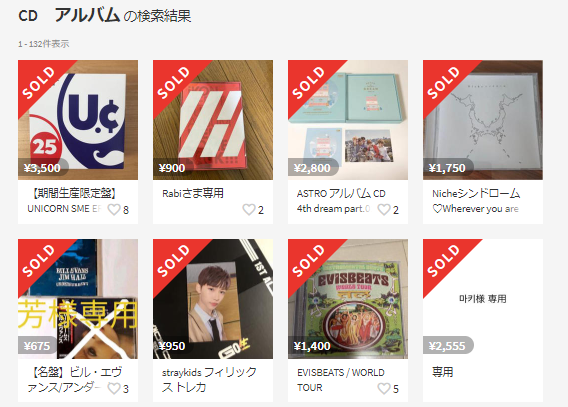Open the Nicheシンドローム CD image
This screenshot has height=407, width=568.
point(483,120)
